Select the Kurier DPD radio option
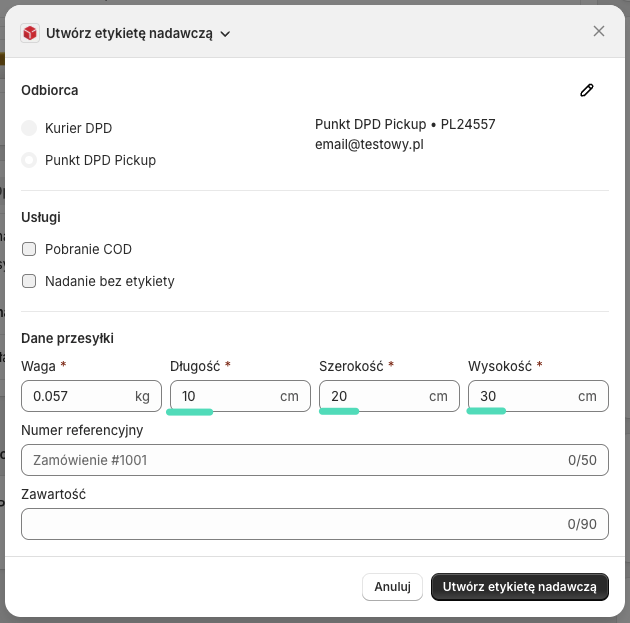The image size is (630, 623). point(29,128)
